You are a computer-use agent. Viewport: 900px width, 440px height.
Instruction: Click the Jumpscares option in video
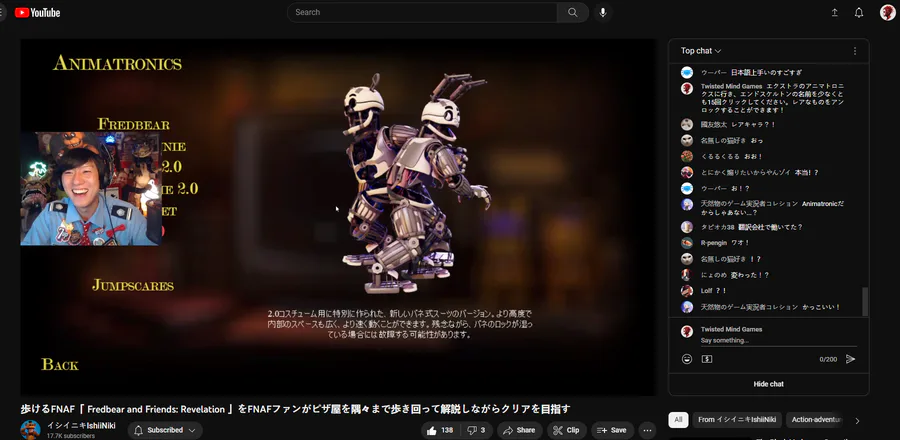click(x=133, y=285)
